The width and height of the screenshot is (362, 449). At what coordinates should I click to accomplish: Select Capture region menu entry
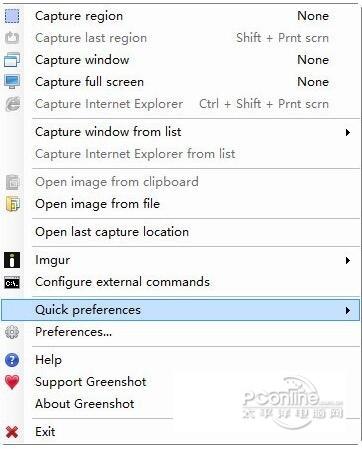[x=181, y=16]
